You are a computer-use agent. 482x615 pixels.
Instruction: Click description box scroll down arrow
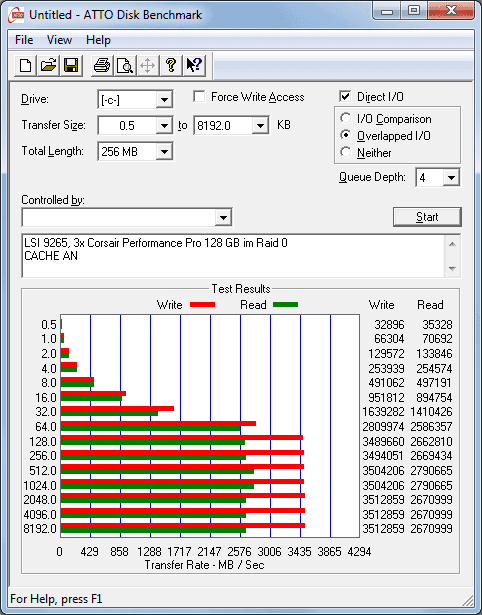click(x=452, y=268)
